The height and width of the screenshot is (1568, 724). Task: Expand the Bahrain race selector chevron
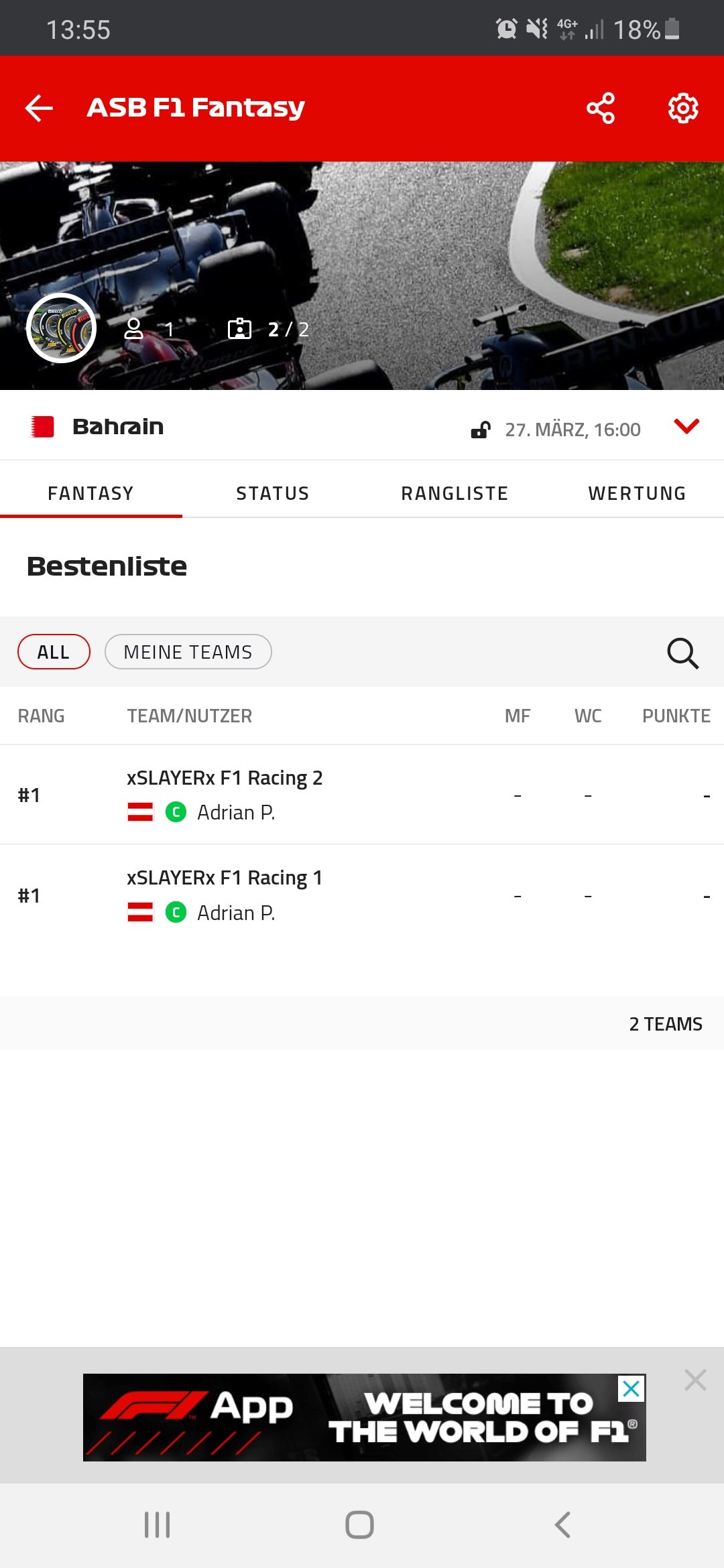point(686,426)
